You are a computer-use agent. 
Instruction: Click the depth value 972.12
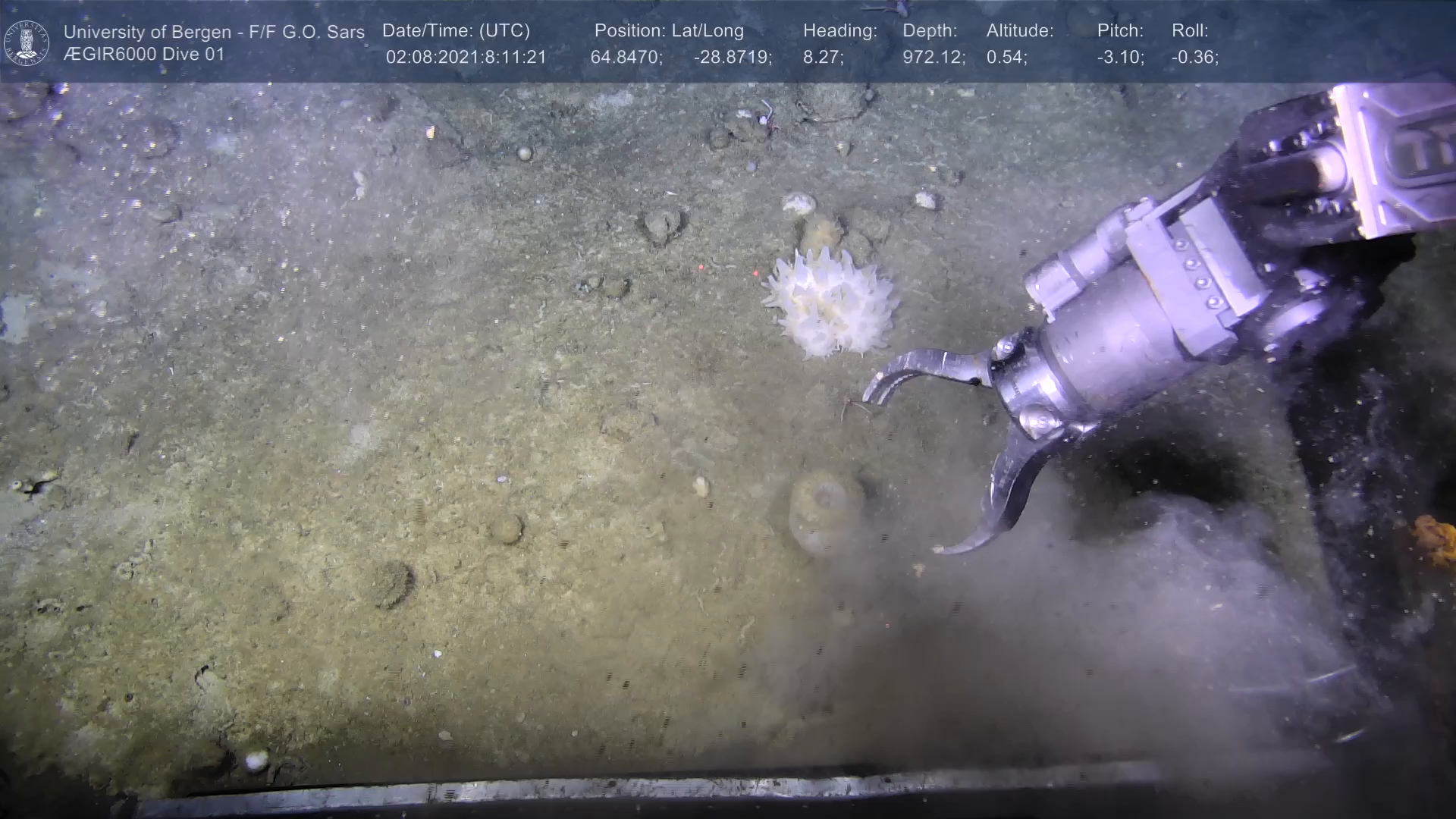click(x=933, y=58)
